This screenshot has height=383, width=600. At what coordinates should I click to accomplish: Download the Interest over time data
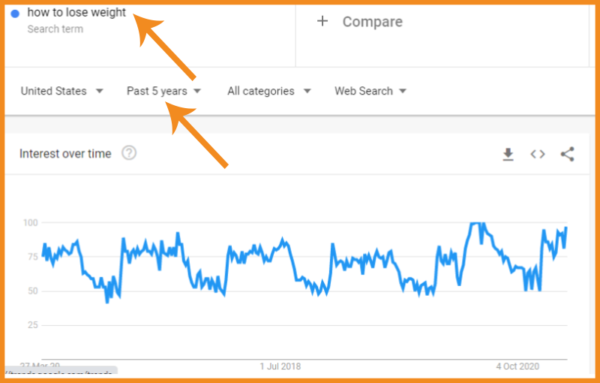tap(508, 154)
